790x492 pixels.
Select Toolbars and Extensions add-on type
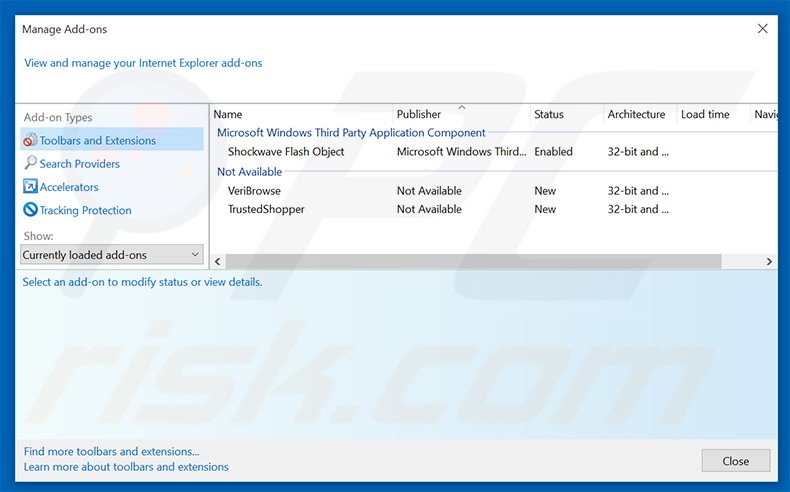pos(112,140)
